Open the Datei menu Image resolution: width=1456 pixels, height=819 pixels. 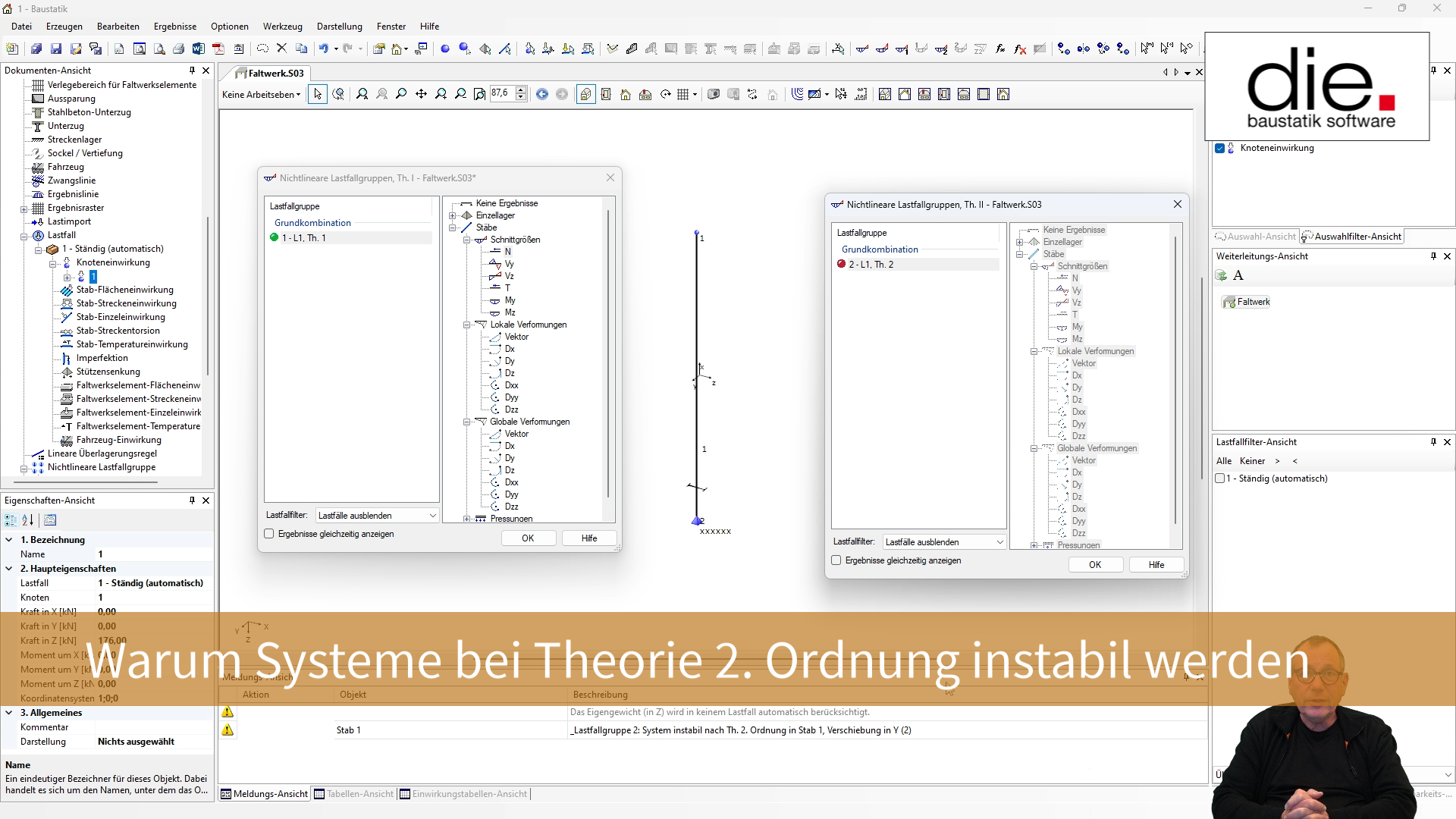click(21, 27)
